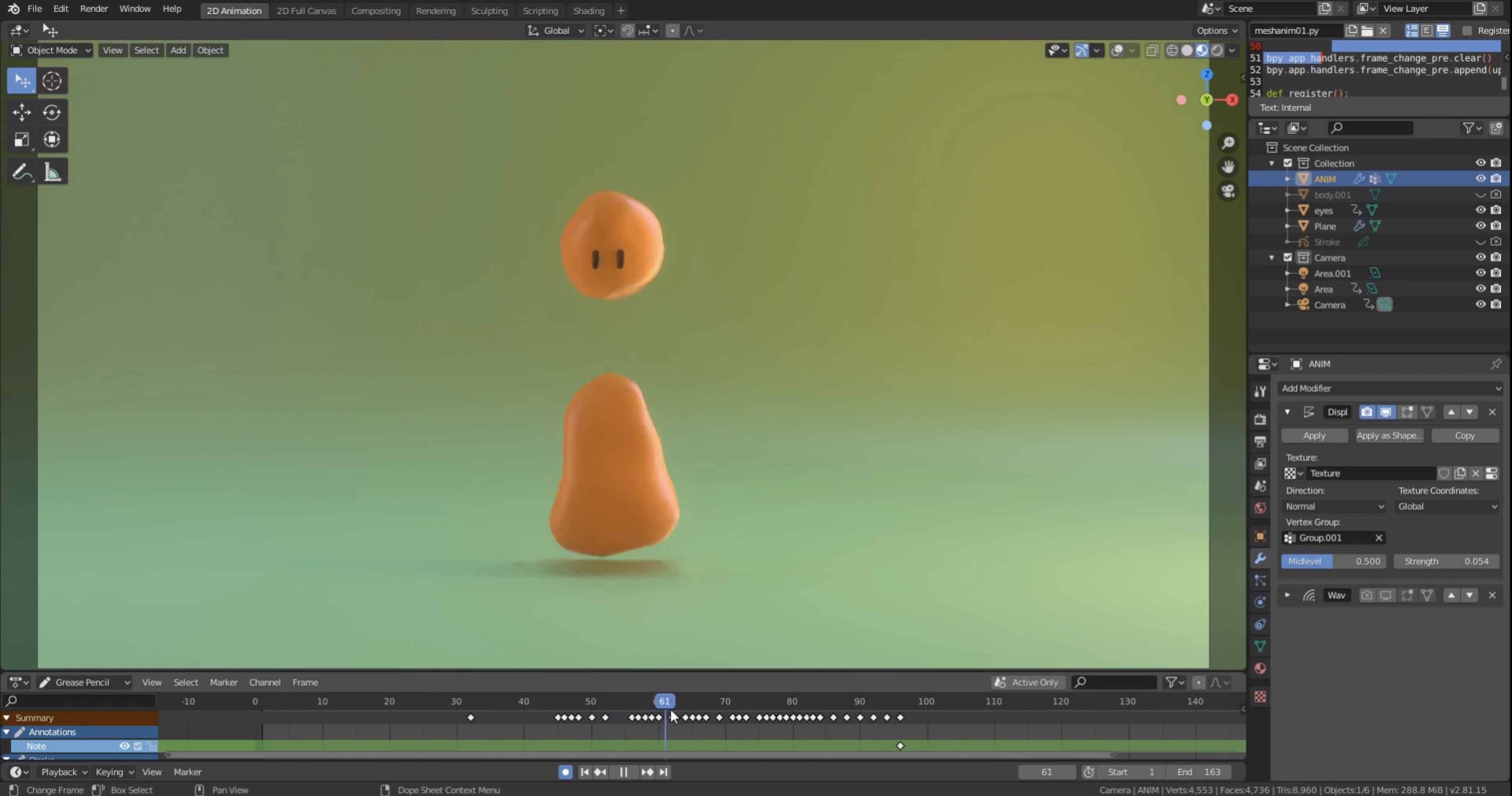Select the Select Box tool
Image resolution: width=1512 pixels, height=796 pixels.
(x=22, y=81)
